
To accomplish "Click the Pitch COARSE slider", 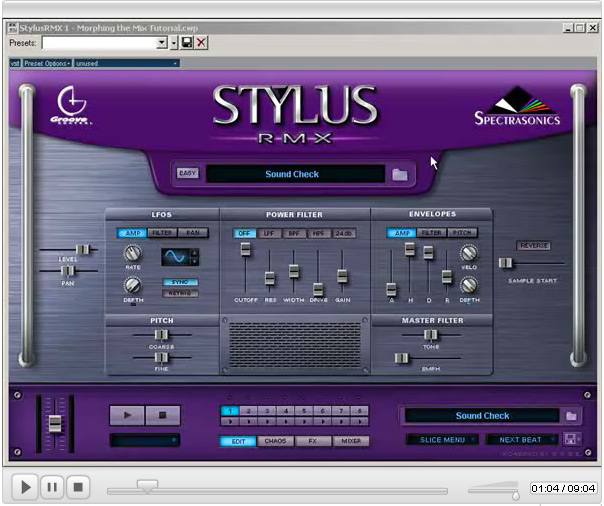I will coord(161,335).
